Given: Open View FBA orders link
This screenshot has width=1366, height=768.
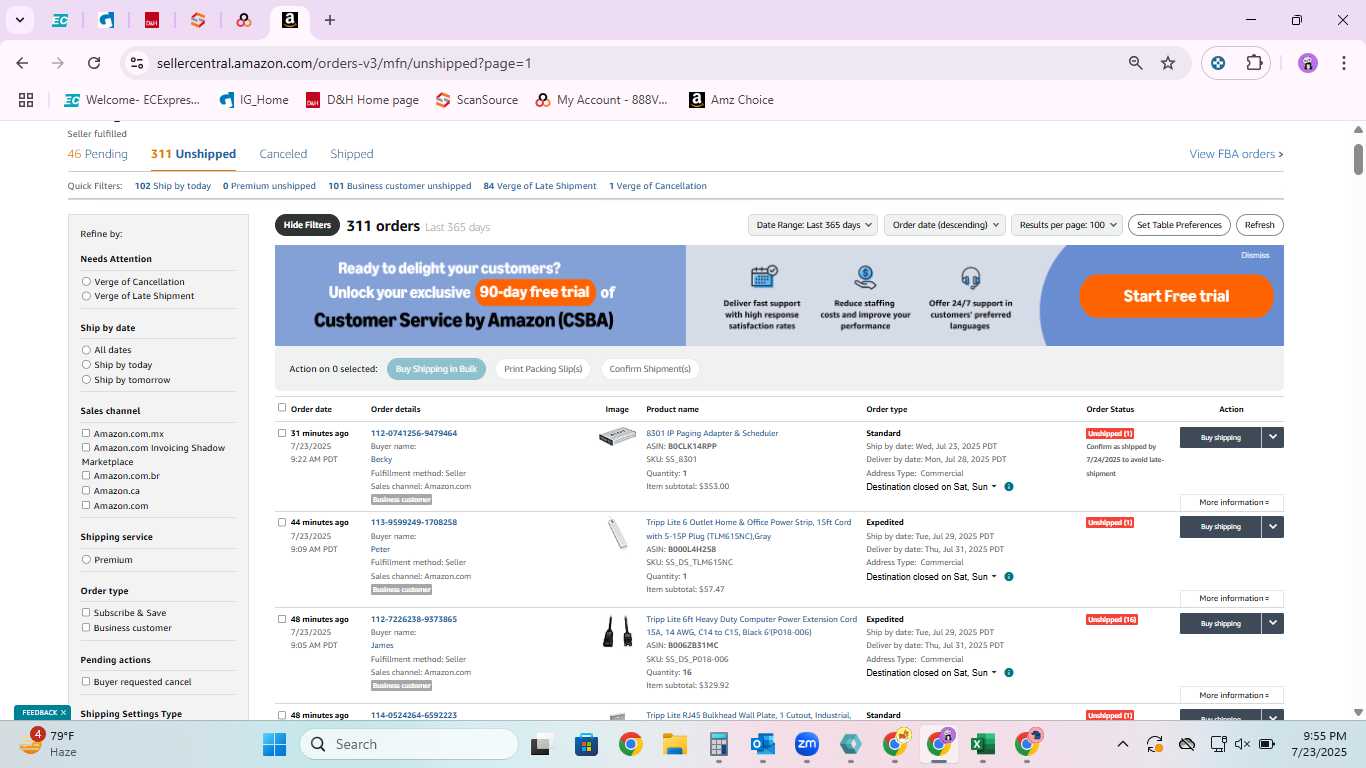Looking at the screenshot, I should (x=1236, y=154).
